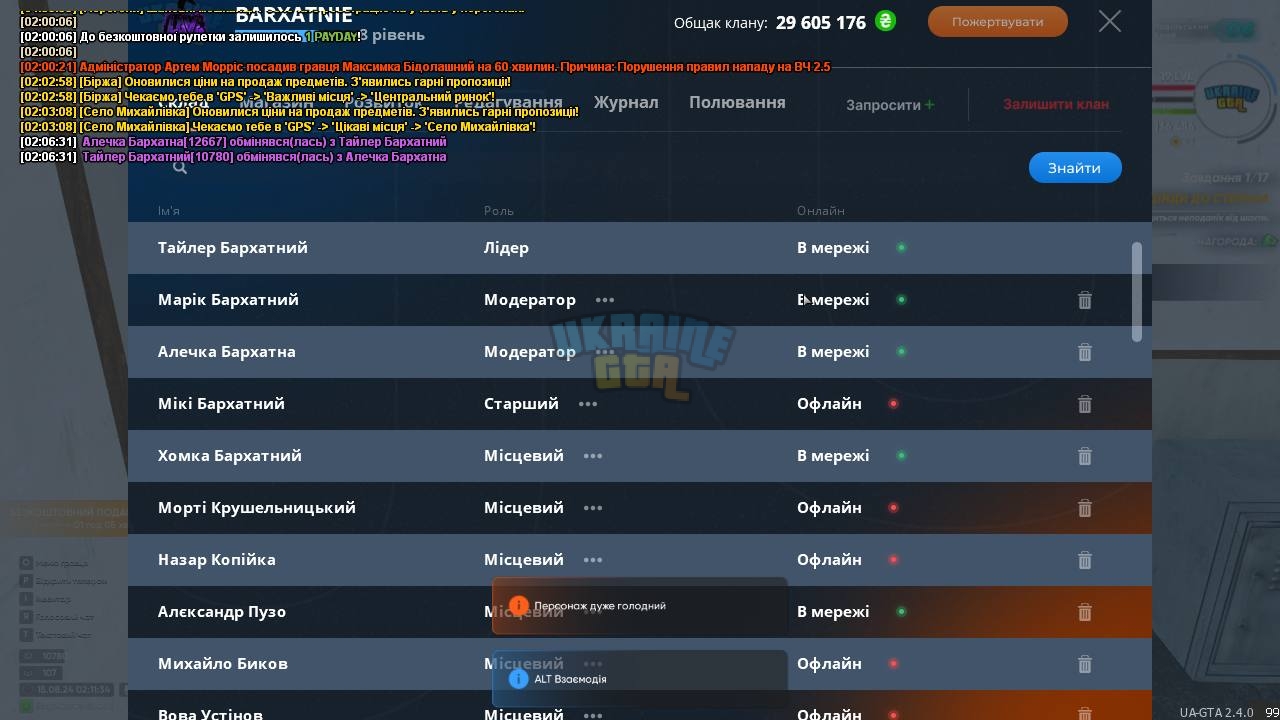Click the green currency icon near clan balance
The width and height of the screenshot is (1280, 720).
885,21
